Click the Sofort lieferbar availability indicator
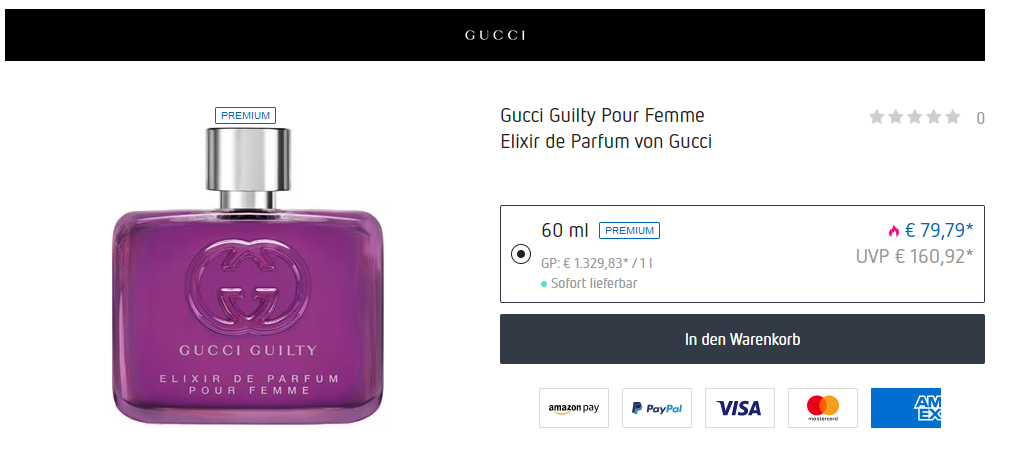Image resolution: width=1017 pixels, height=450 pixels. click(x=590, y=283)
